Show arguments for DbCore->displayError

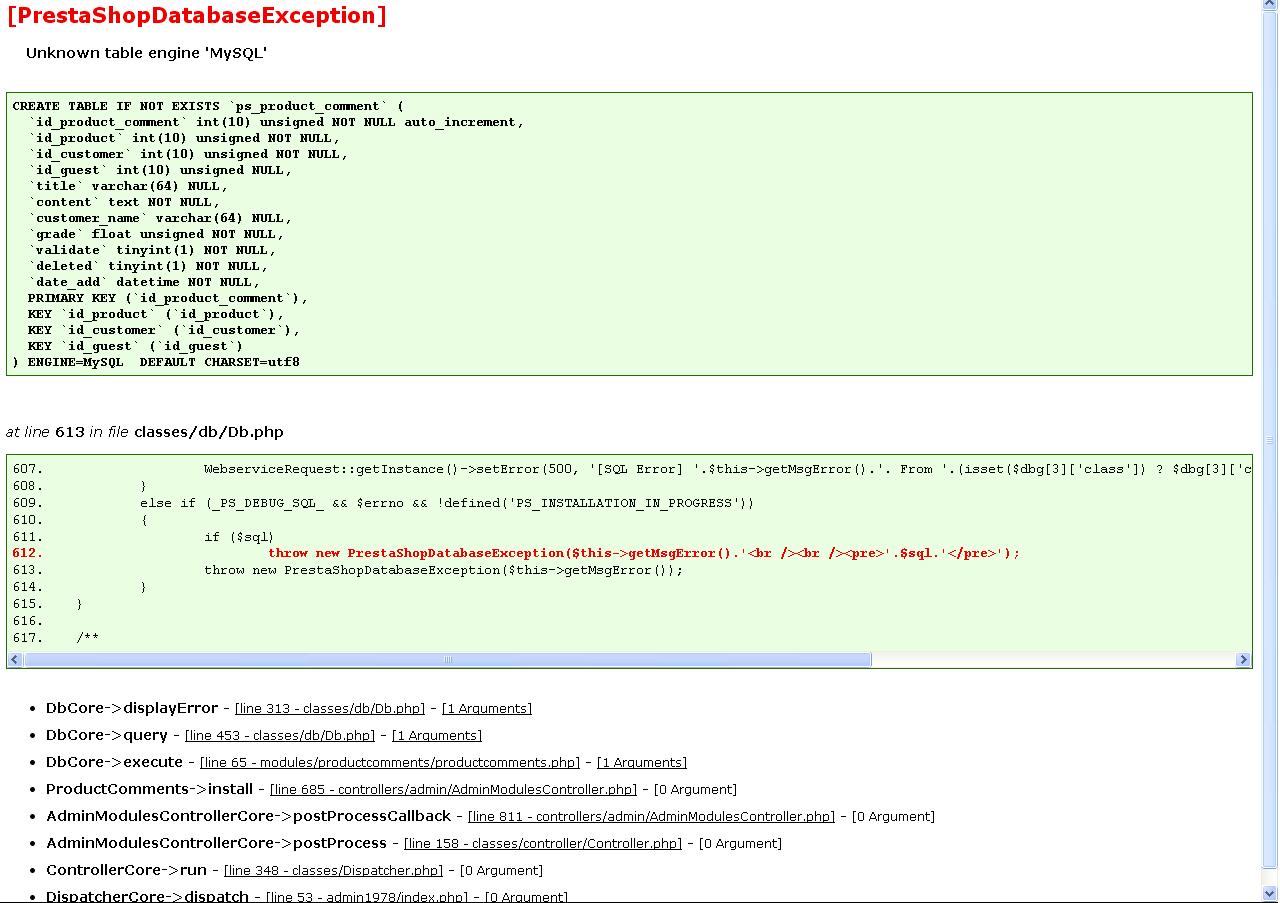487,709
